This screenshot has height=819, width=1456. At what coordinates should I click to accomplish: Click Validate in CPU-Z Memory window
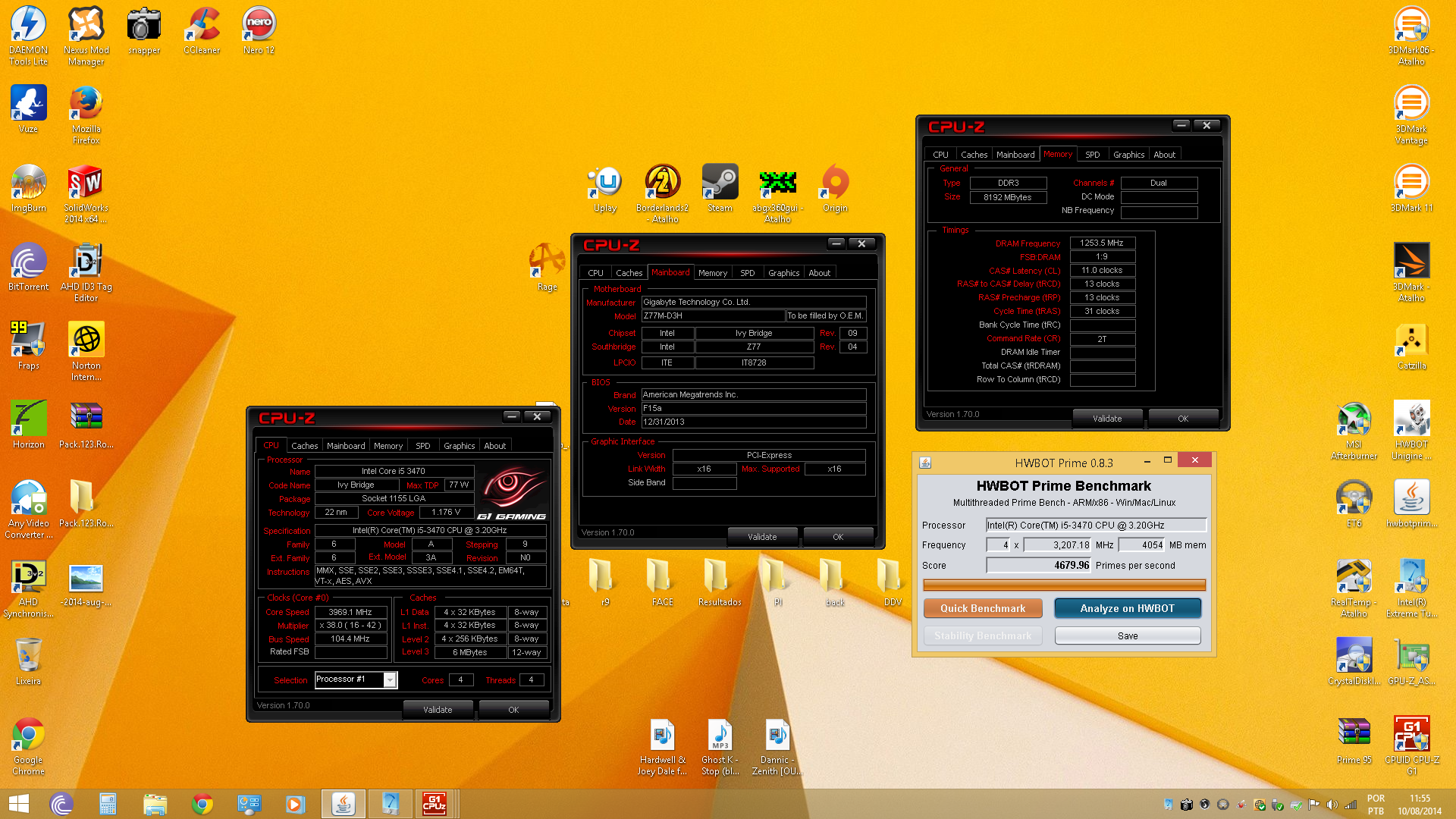pyautogui.click(x=1107, y=419)
